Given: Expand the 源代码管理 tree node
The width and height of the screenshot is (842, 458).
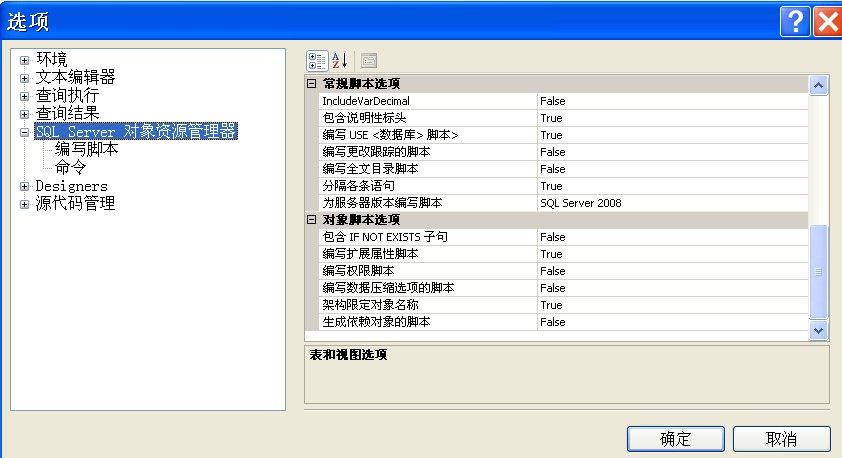Looking at the screenshot, I should tap(24, 205).
